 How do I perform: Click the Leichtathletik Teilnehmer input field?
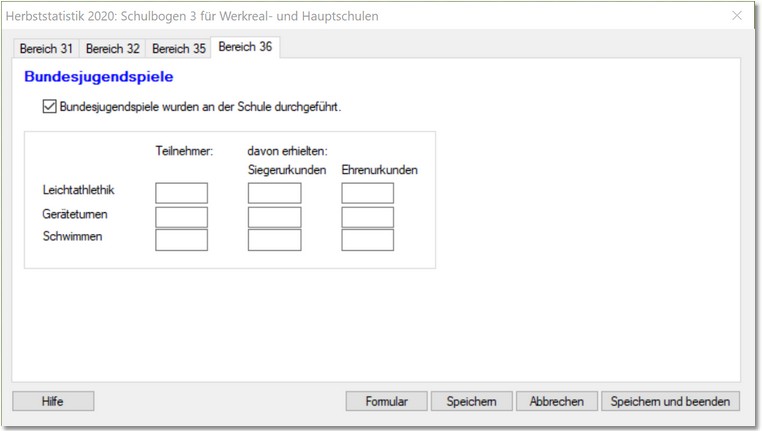click(x=181, y=193)
